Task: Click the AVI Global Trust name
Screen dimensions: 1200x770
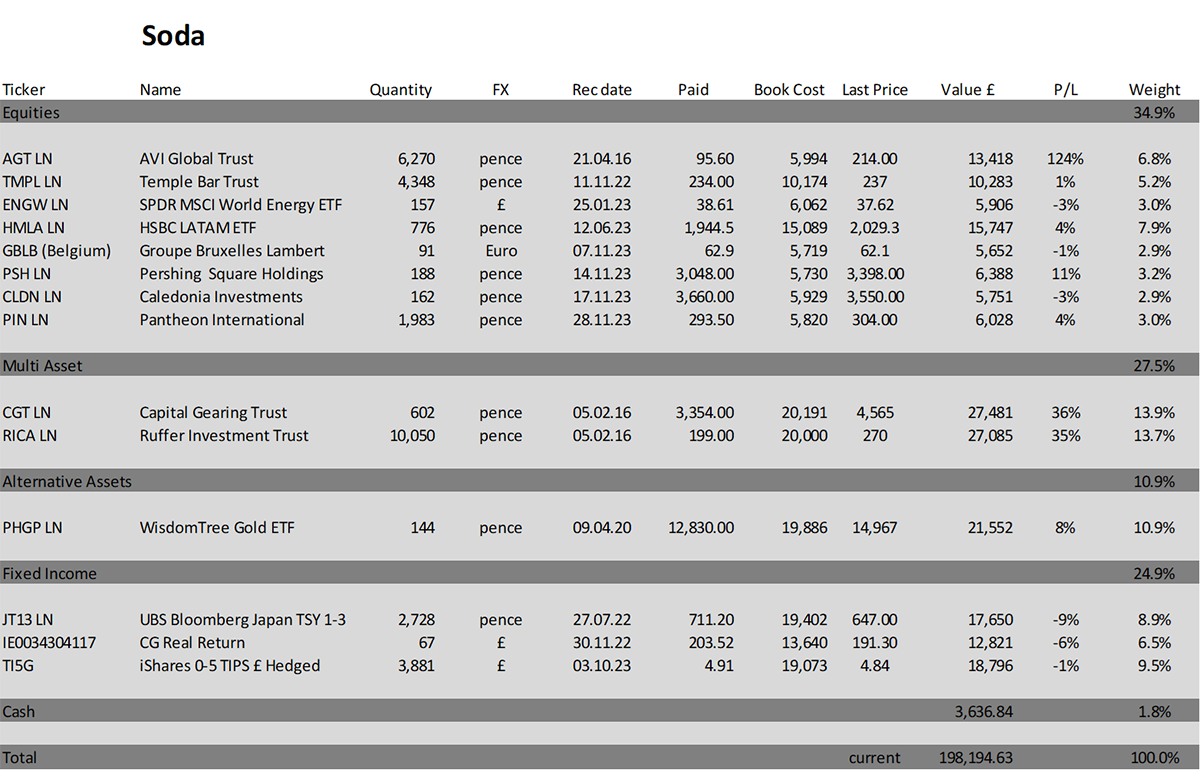Action: pos(196,158)
